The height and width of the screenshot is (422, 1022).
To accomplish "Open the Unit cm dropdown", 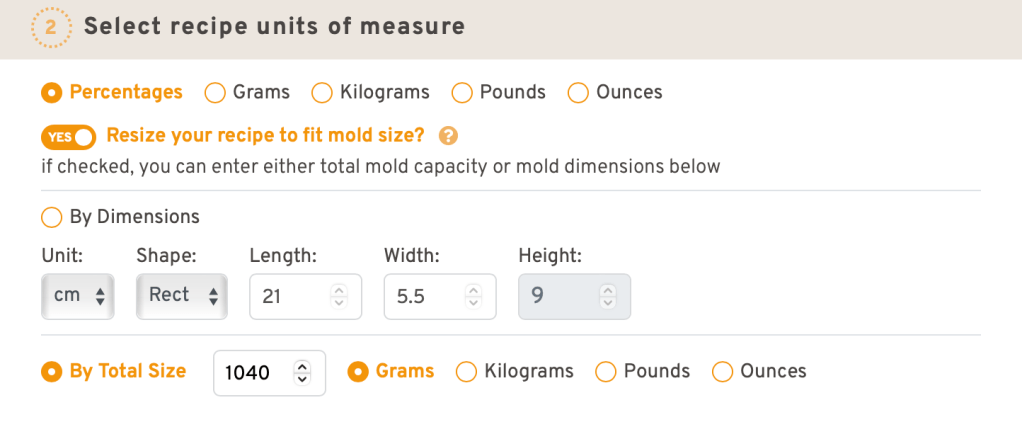I will pyautogui.click(x=78, y=296).
